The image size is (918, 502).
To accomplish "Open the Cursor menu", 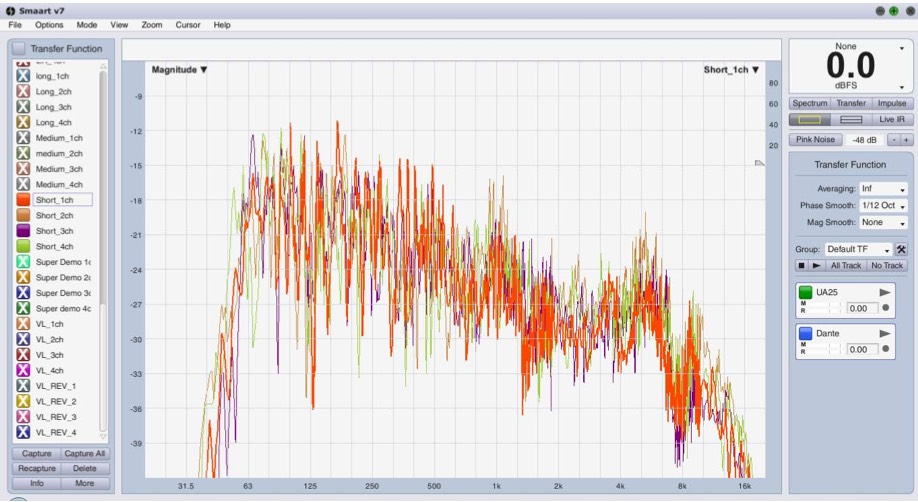I will [188, 25].
